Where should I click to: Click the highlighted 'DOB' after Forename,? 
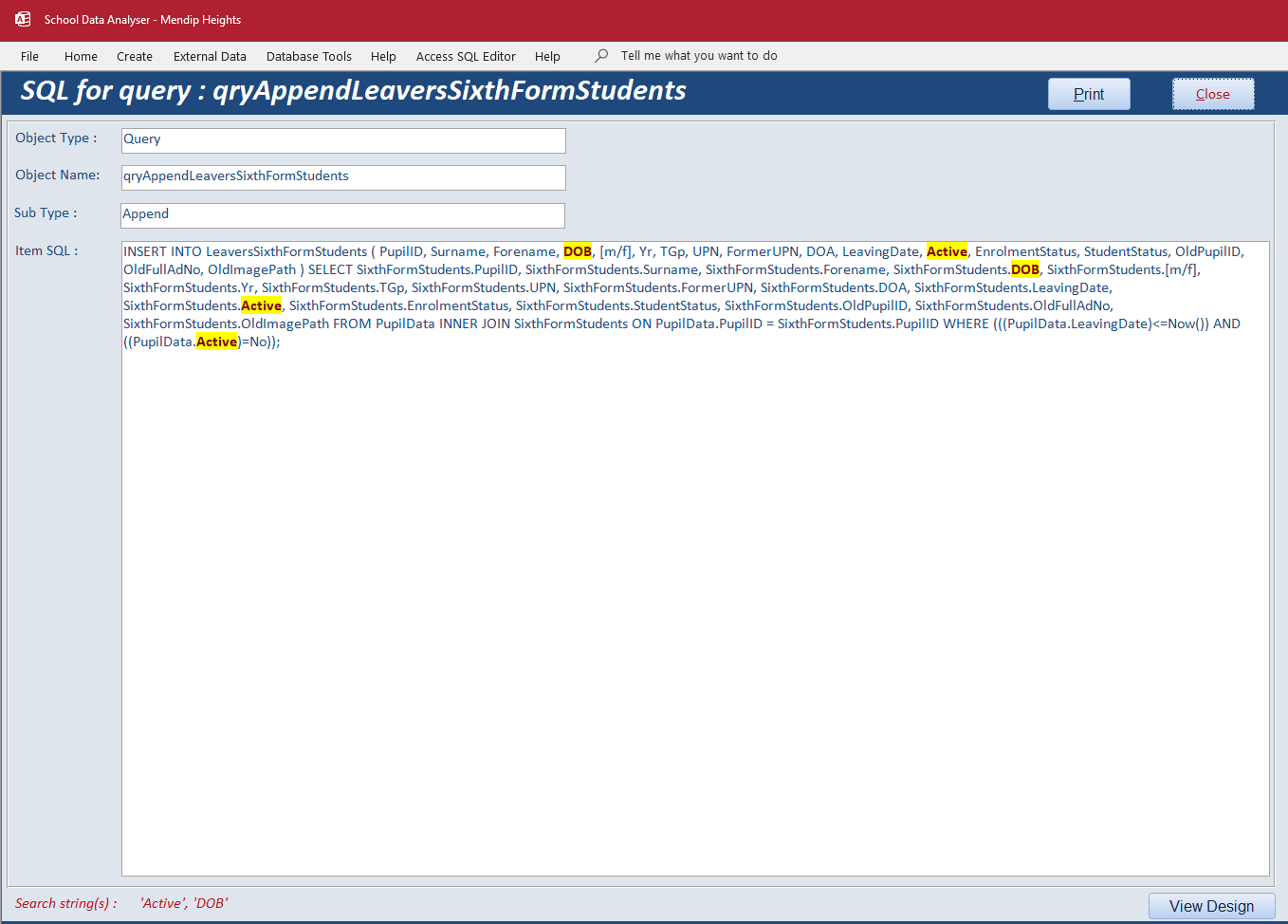578,251
